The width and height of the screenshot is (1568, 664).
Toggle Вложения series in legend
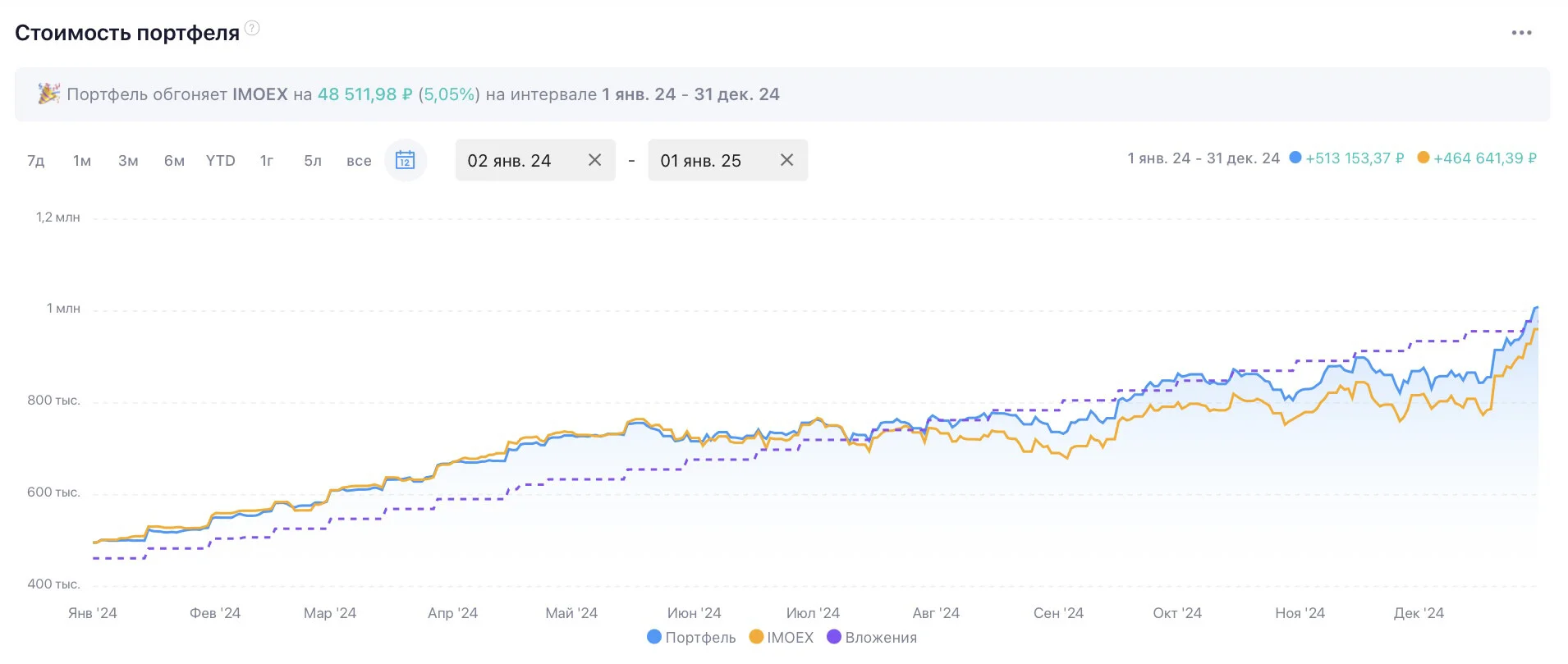pyautogui.click(x=872, y=637)
